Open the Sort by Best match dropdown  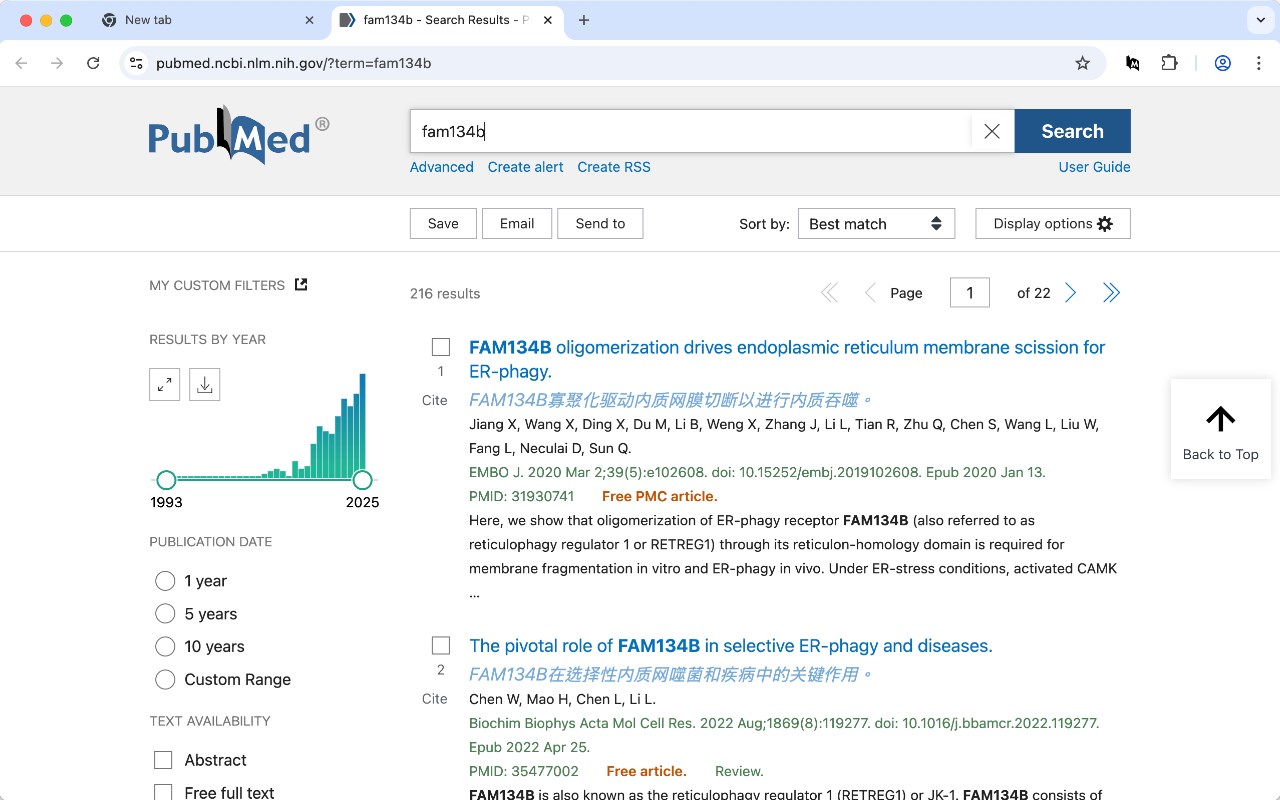(x=876, y=224)
